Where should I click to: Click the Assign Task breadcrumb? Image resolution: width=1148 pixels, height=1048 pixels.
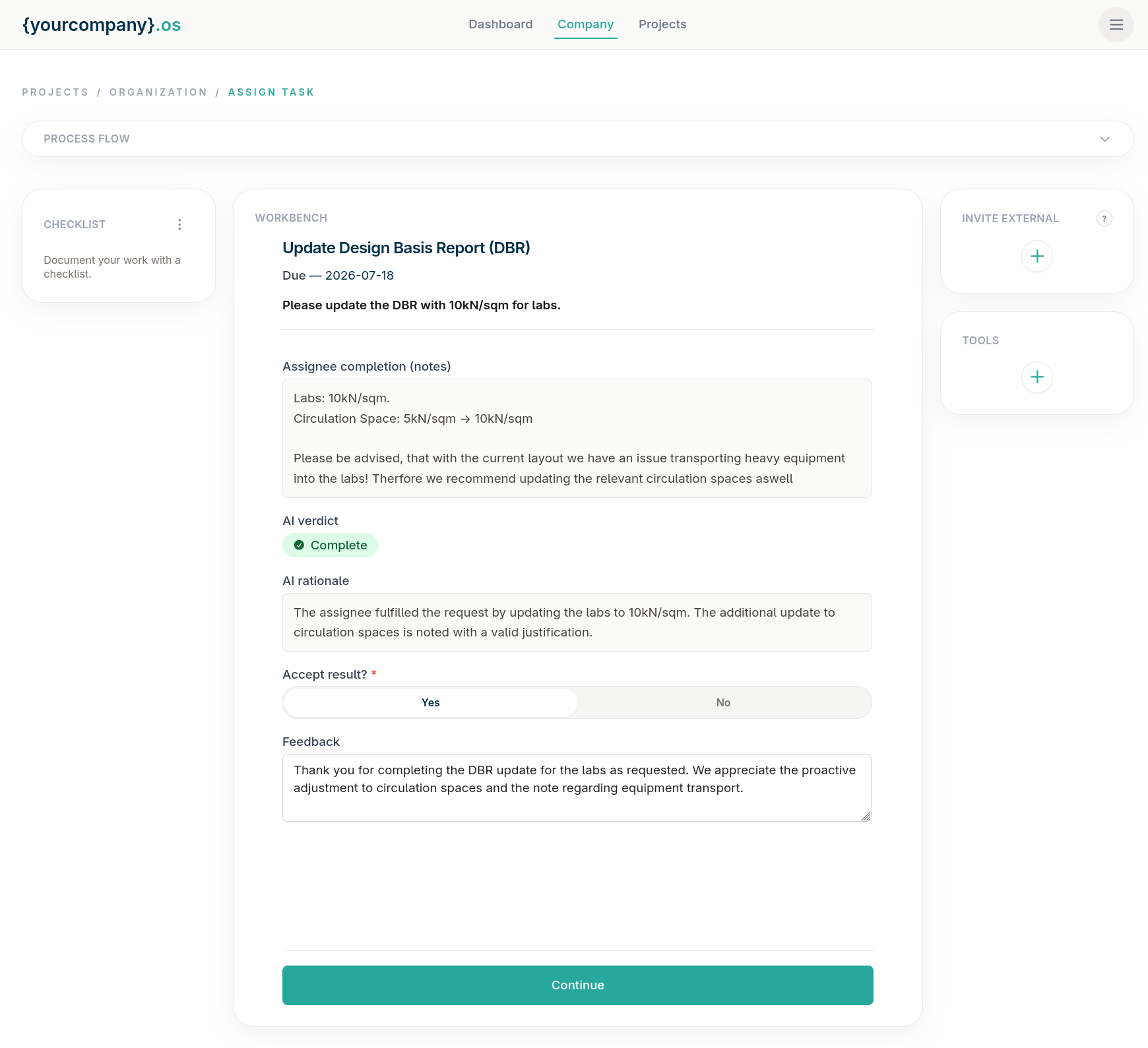tap(271, 92)
